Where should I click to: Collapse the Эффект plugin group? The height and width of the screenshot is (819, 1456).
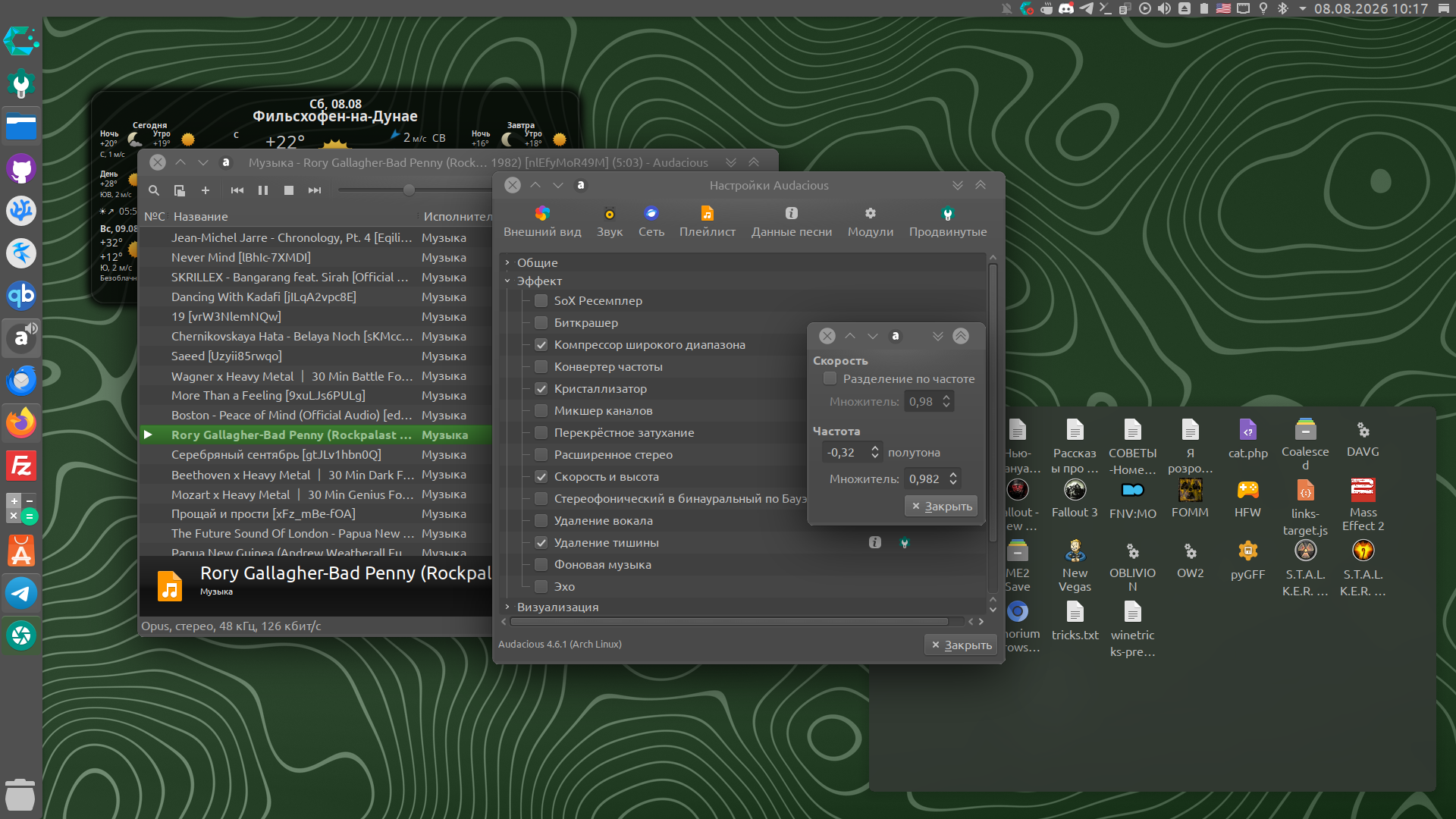[507, 281]
